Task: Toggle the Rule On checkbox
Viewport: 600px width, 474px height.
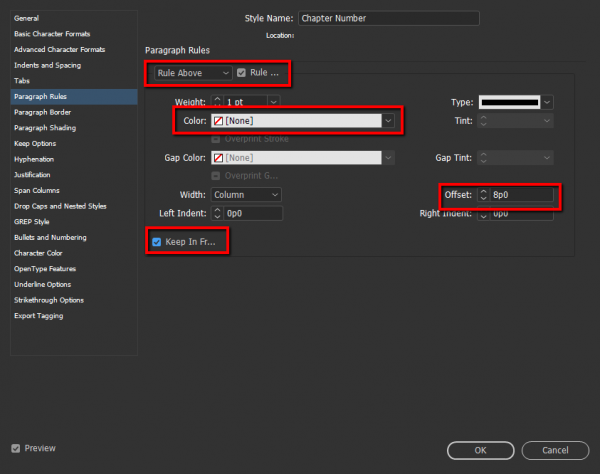Action: pyautogui.click(x=242, y=73)
